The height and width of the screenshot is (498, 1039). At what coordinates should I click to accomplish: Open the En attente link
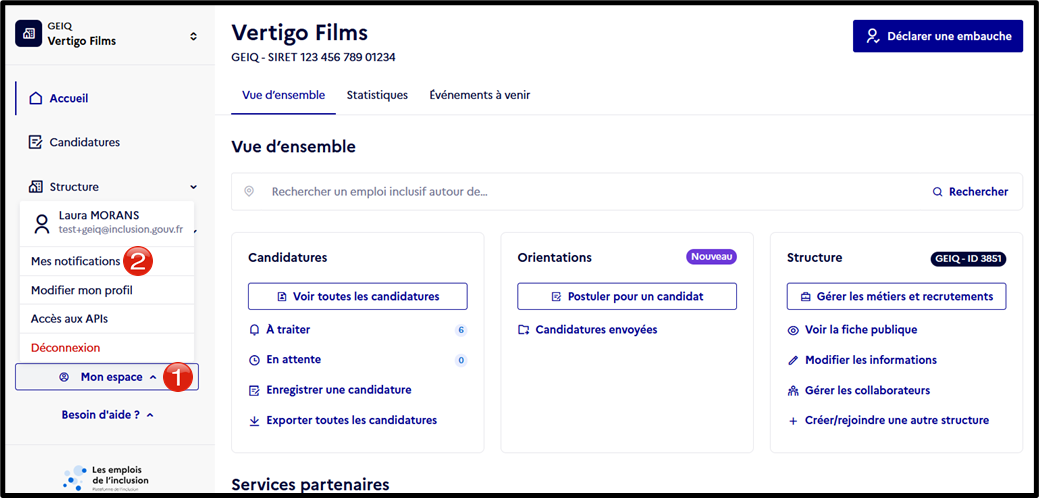(294, 360)
